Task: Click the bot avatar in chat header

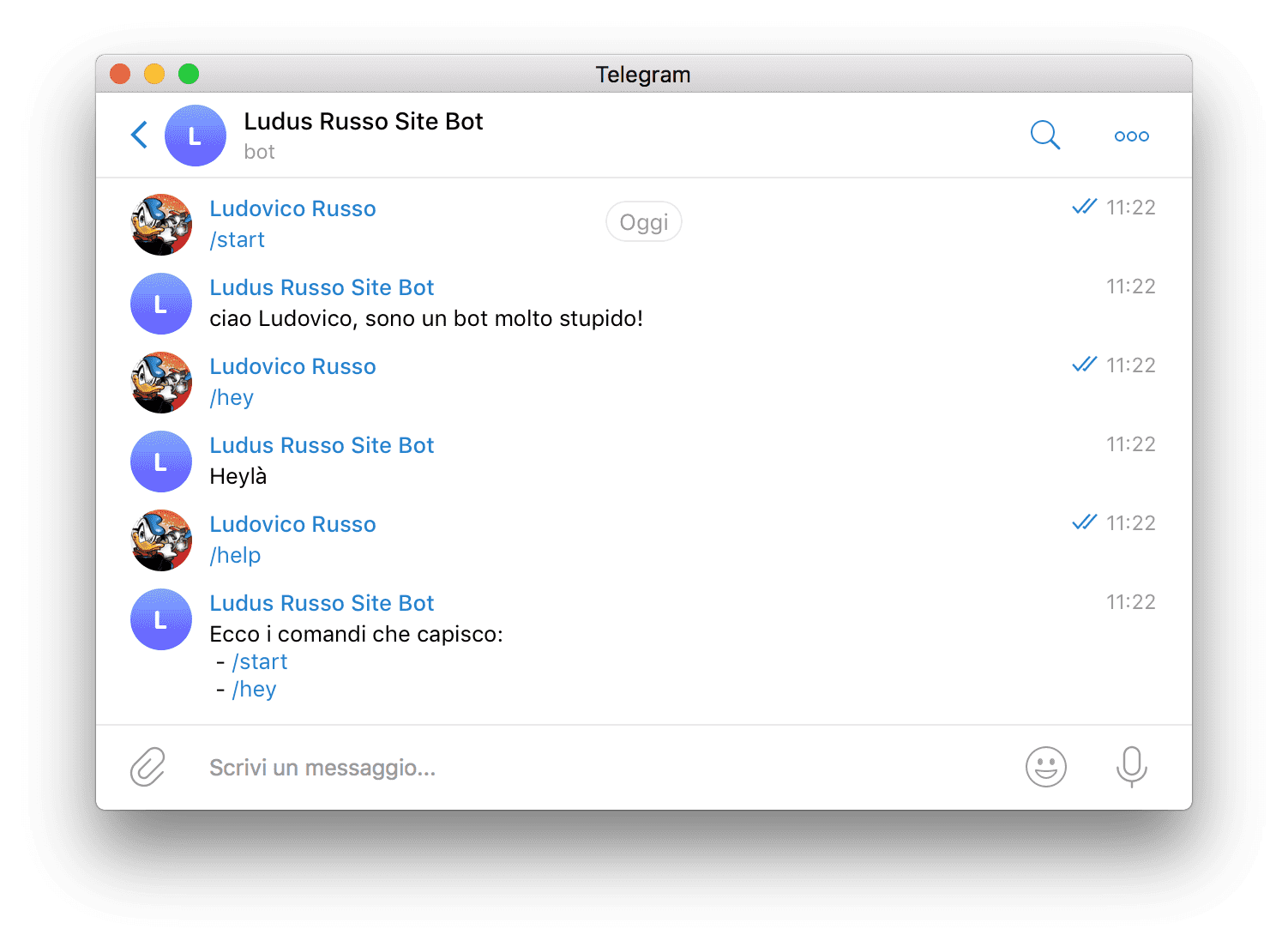Action: click(196, 136)
